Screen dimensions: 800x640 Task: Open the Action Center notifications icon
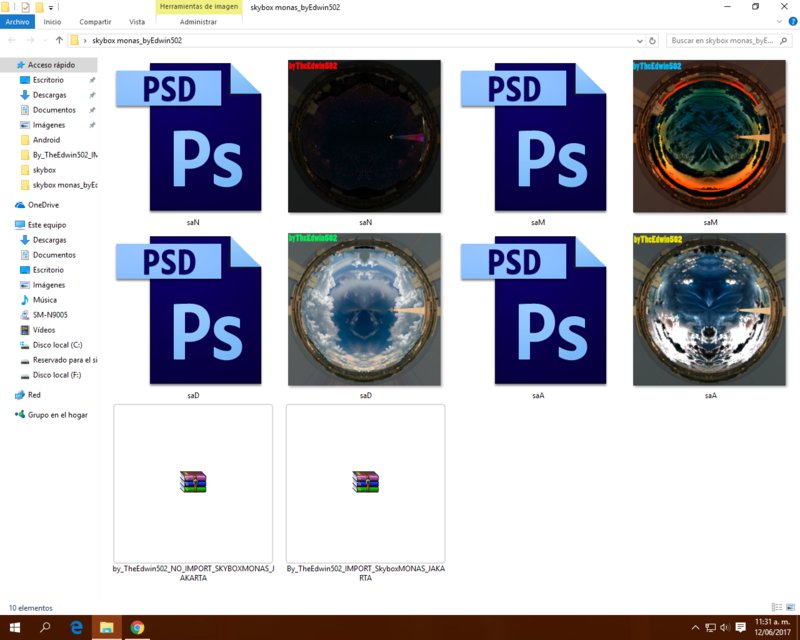741,627
